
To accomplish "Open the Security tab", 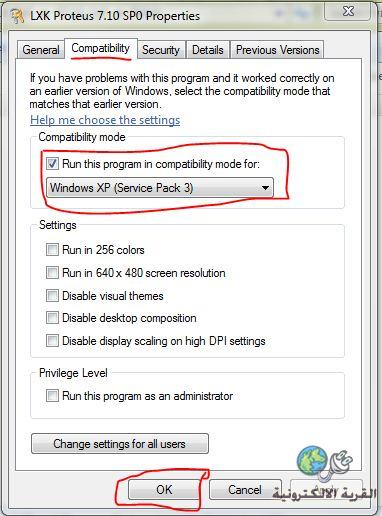I will point(161,50).
